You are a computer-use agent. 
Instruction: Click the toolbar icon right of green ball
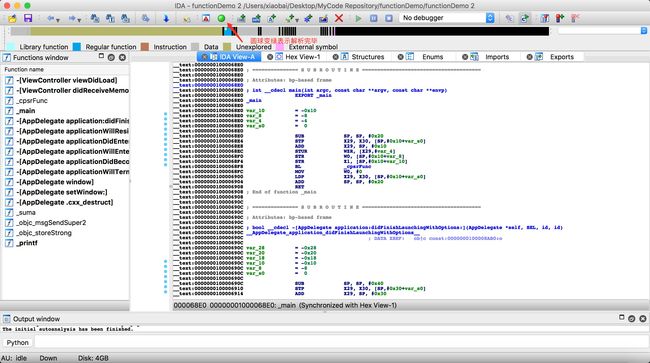tap(241, 18)
